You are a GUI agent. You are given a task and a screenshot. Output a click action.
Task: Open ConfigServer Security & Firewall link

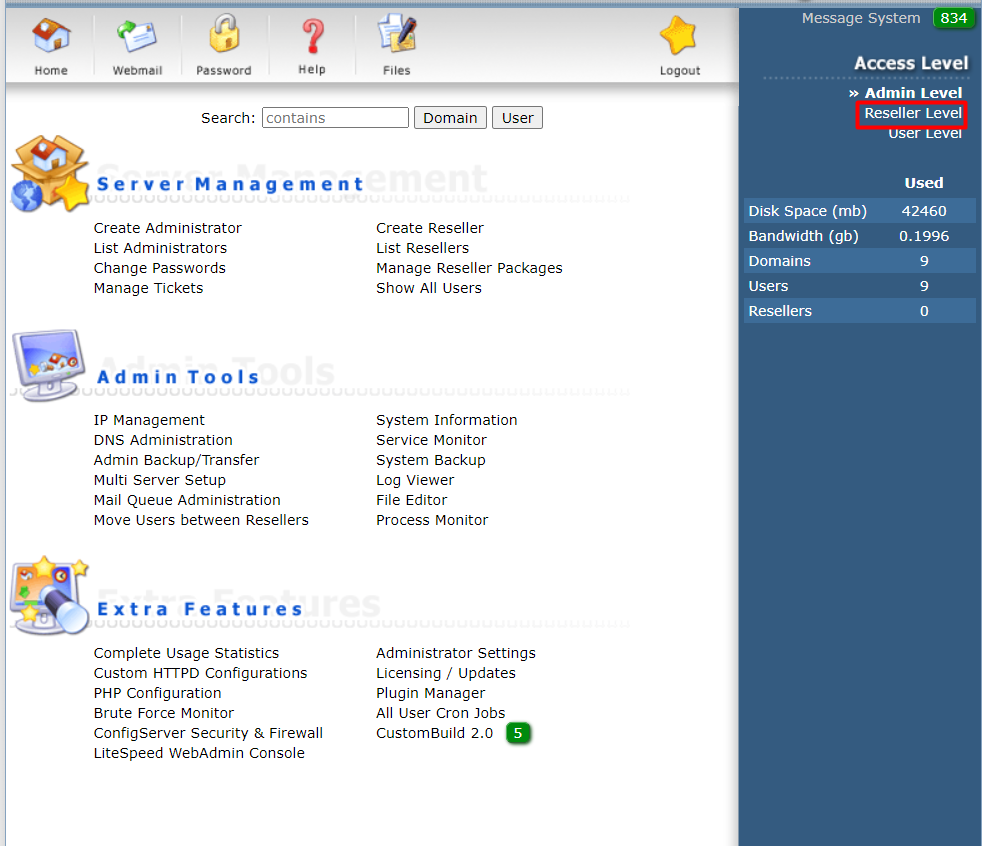[x=208, y=733]
